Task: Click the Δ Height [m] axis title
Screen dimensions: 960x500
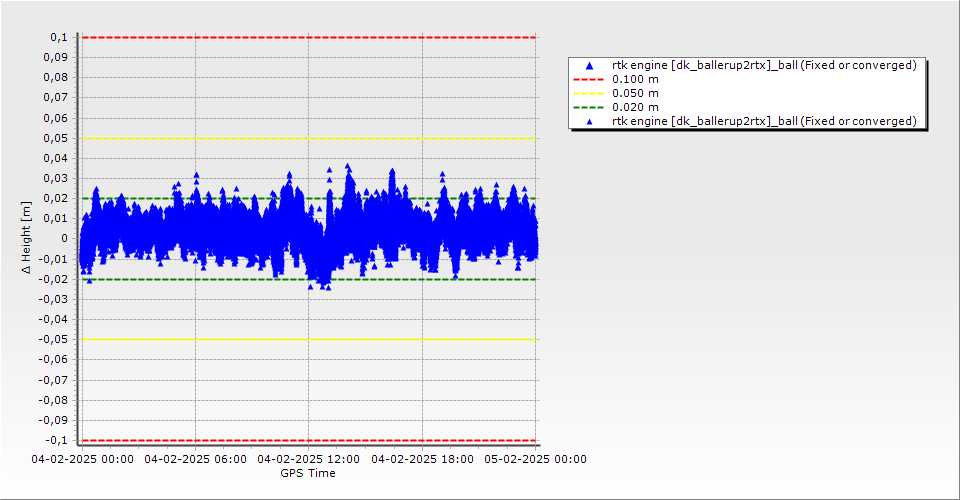Action: (x=26, y=237)
